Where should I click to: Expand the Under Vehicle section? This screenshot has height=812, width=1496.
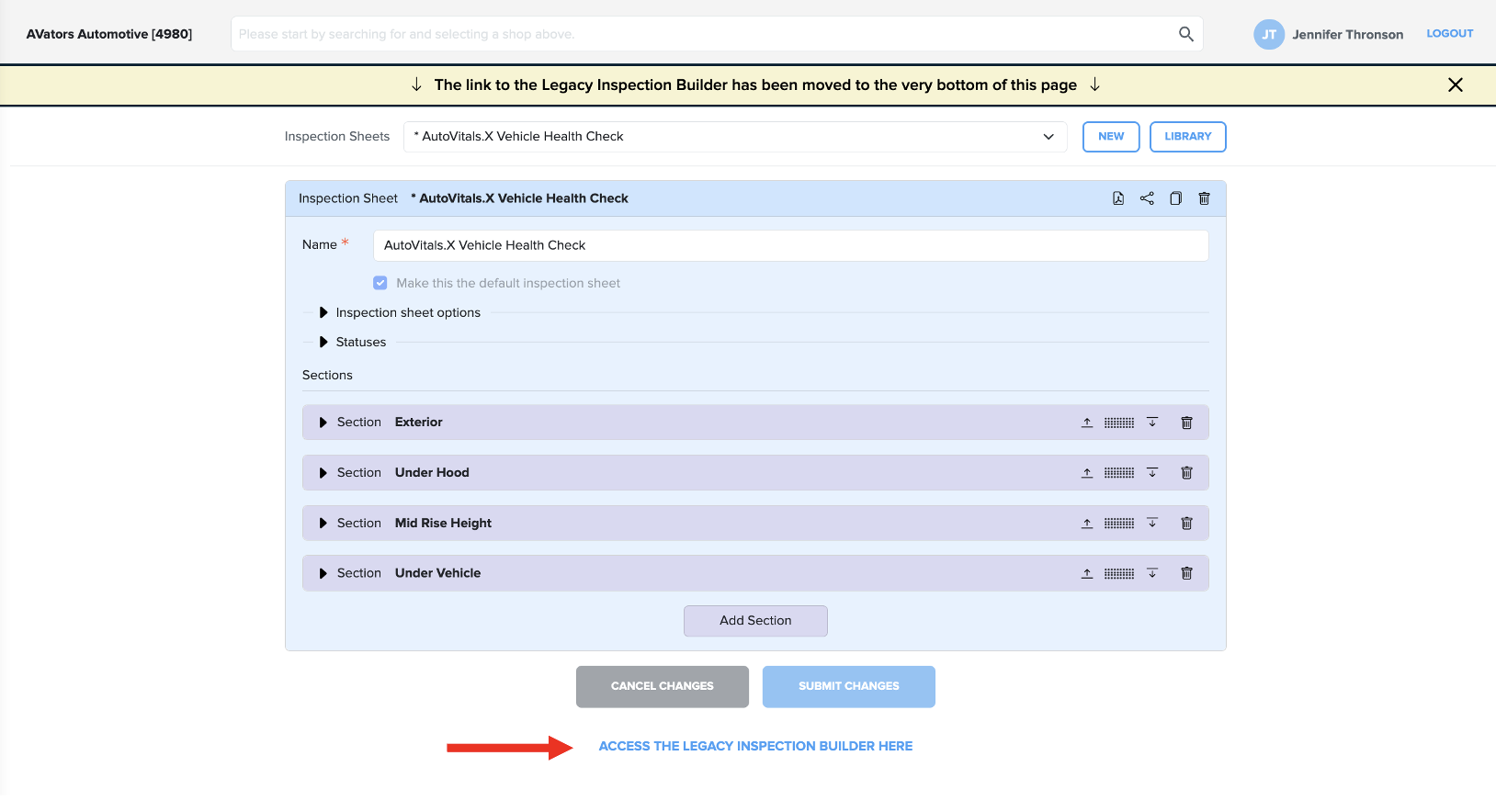pyautogui.click(x=323, y=573)
